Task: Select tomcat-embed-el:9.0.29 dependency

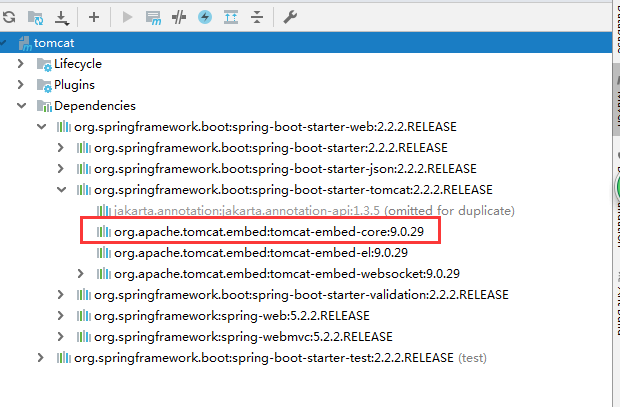Action: click(x=261, y=252)
